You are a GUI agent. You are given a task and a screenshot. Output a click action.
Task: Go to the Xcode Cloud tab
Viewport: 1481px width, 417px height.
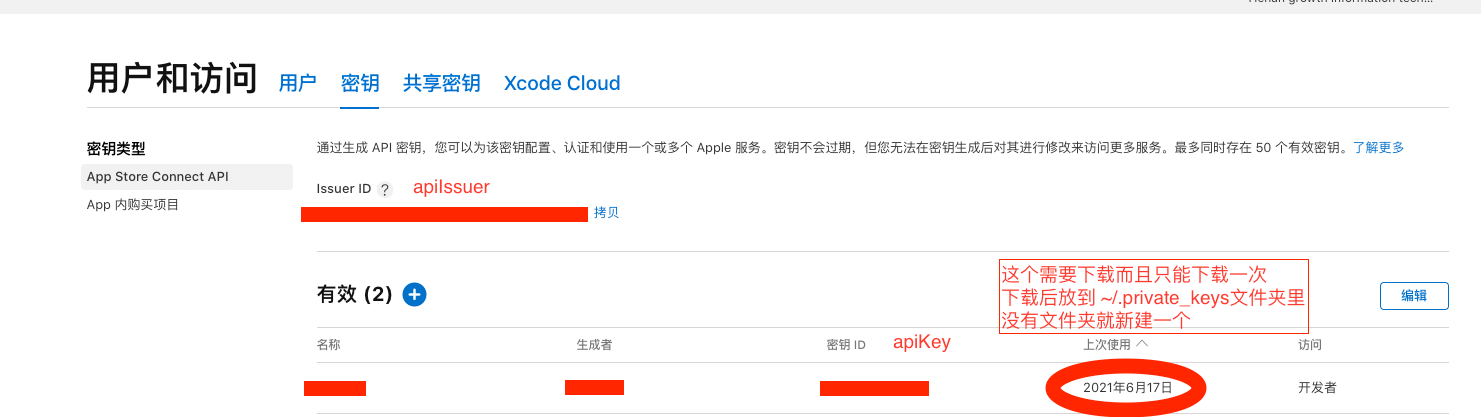click(562, 83)
